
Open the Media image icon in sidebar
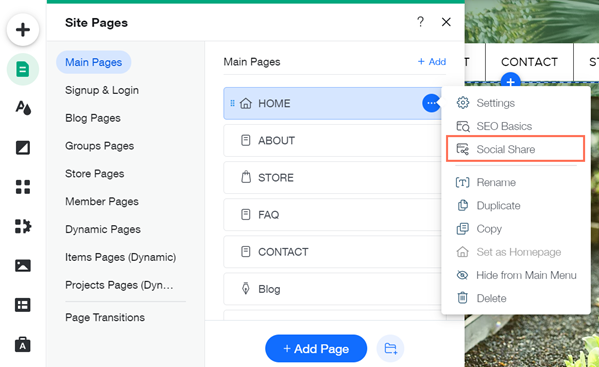point(23,265)
